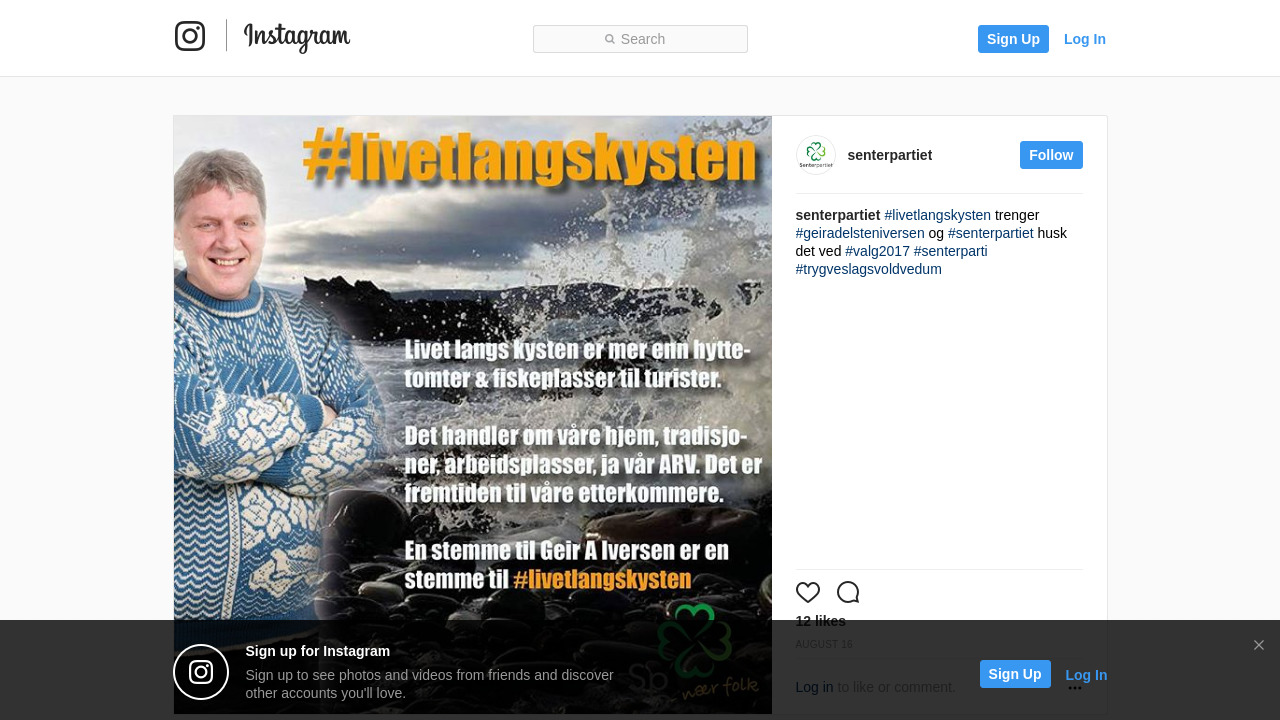The height and width of the screenshot is (720, 1280).
Task: Focus the Search input field
Action: pos(640,39)
